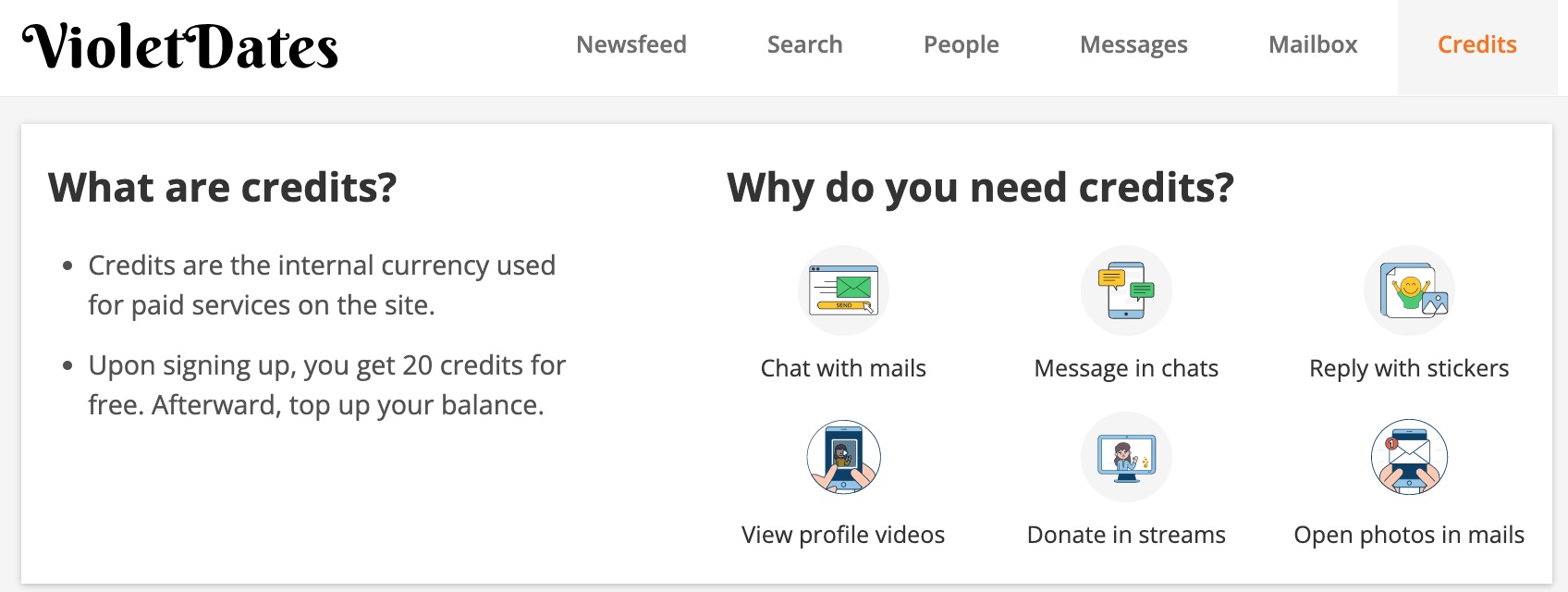The width and height of the screenshot is (1568, 592).
Task: Go to the Search tab
Action: (804, 44)
